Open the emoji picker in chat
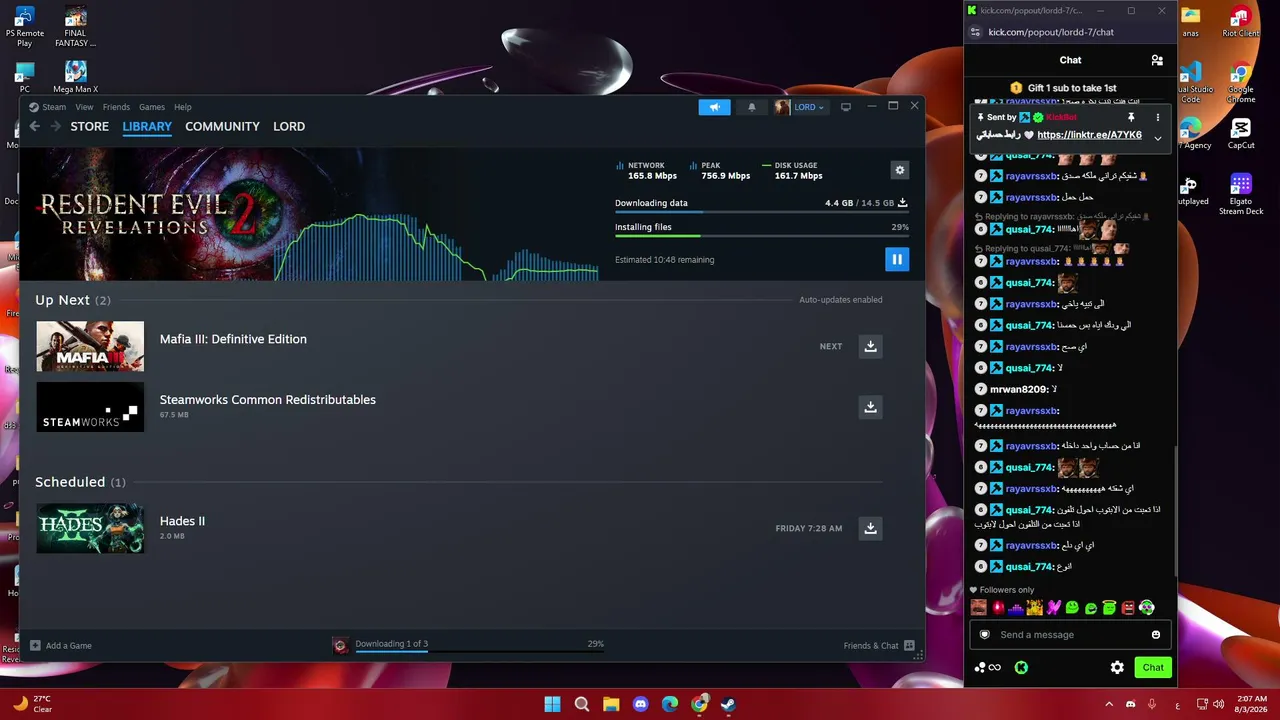The image size is (1280, 720). pyautogui.click(x=1156, y=635)
